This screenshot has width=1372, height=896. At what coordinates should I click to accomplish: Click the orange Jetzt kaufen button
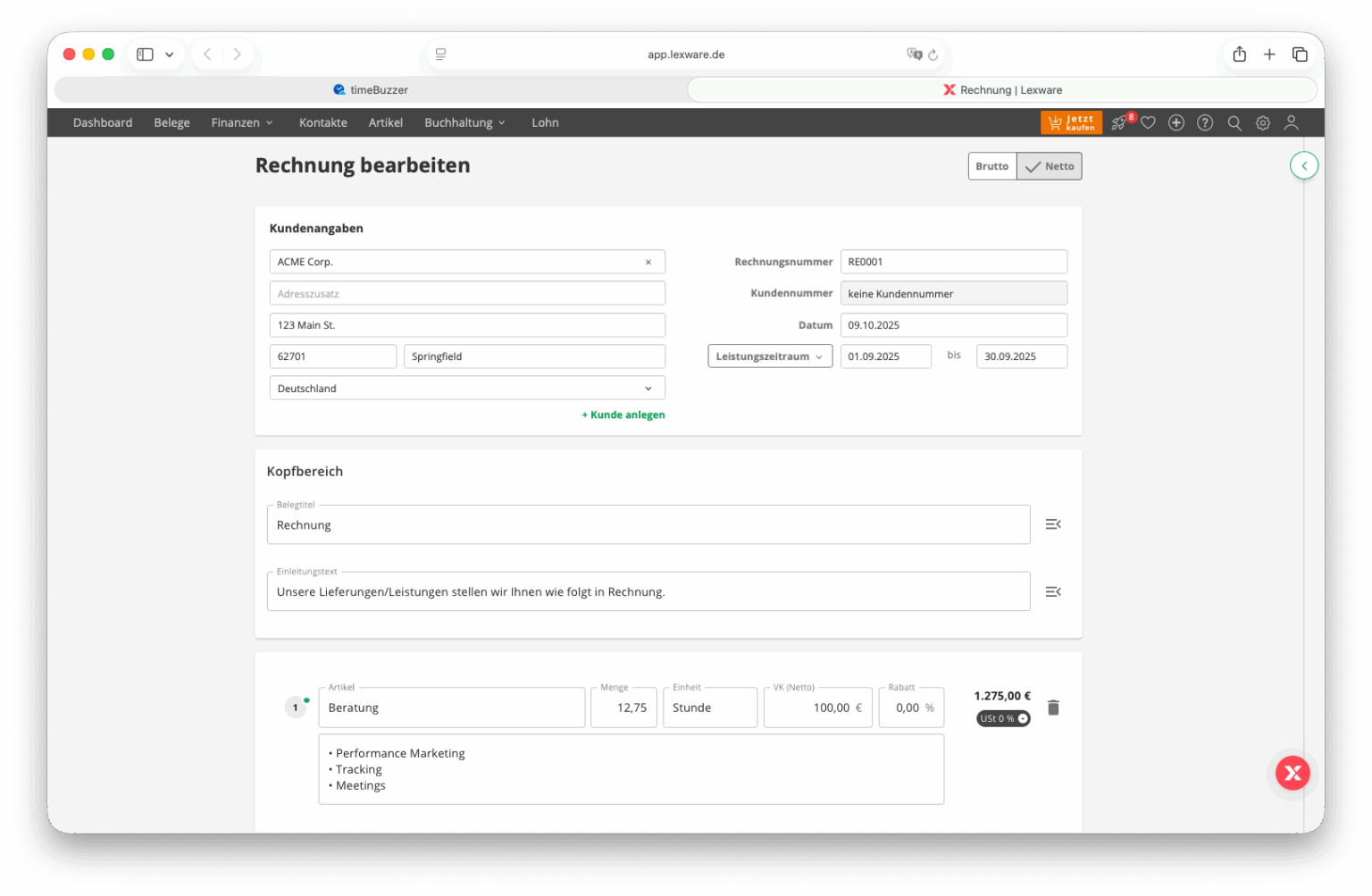(x=1071, y=123)
